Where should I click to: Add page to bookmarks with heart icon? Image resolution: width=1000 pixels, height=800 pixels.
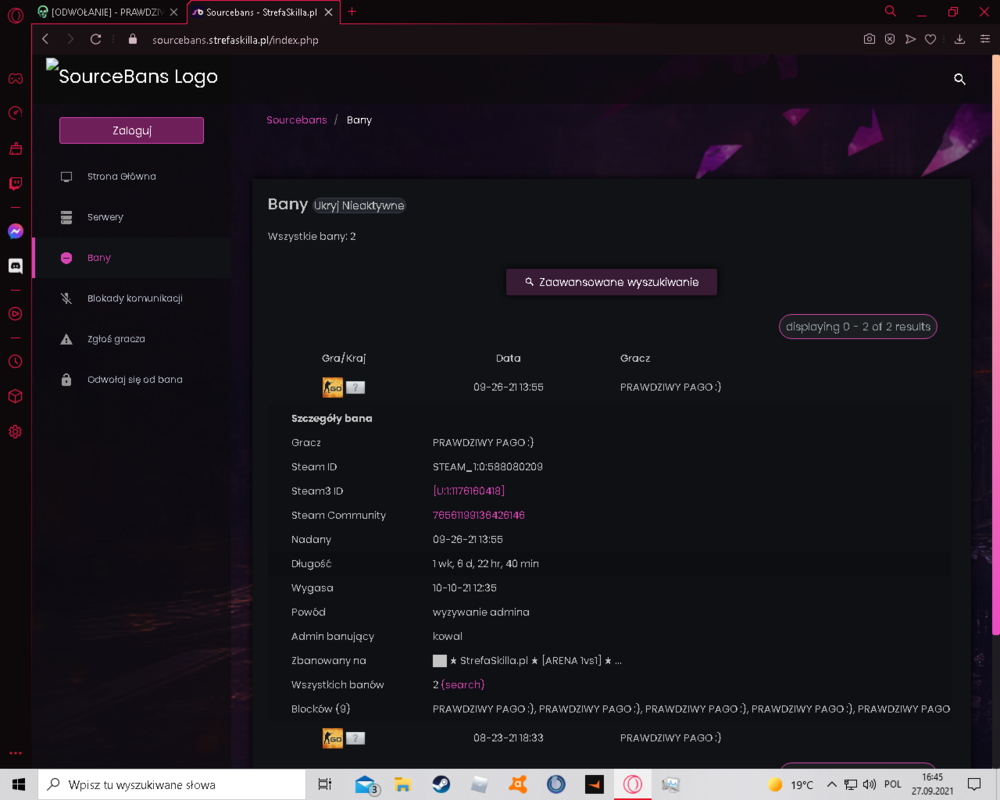tap(930, 40)
